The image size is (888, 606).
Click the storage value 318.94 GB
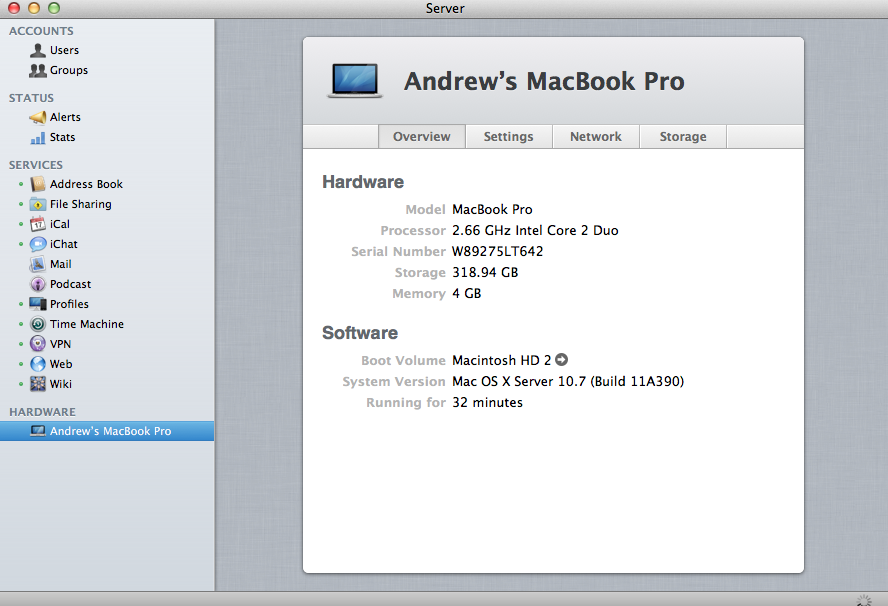[x=485, y=272]
